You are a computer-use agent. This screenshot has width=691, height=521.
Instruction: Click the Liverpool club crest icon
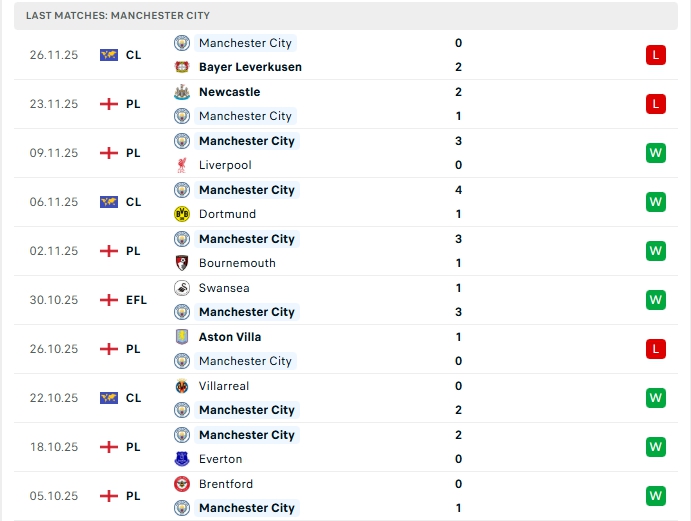182,165
